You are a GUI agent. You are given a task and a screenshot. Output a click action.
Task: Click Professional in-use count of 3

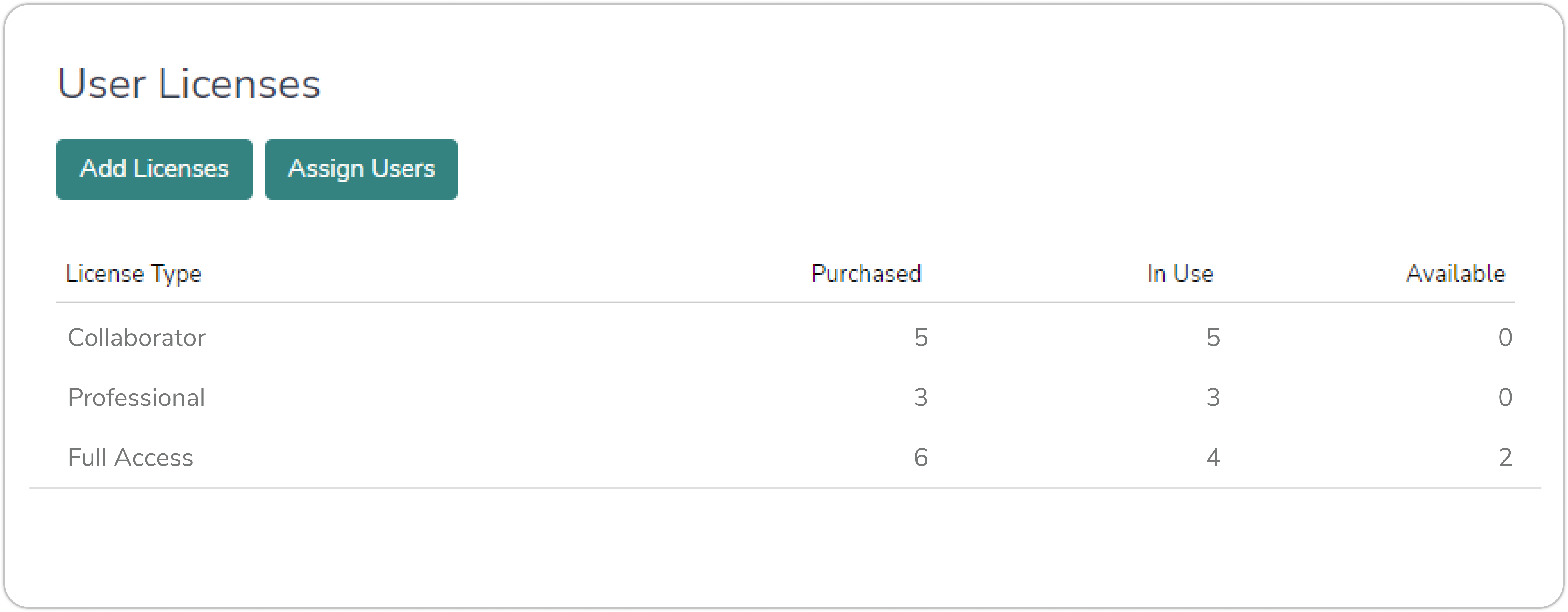[1213, 397]
